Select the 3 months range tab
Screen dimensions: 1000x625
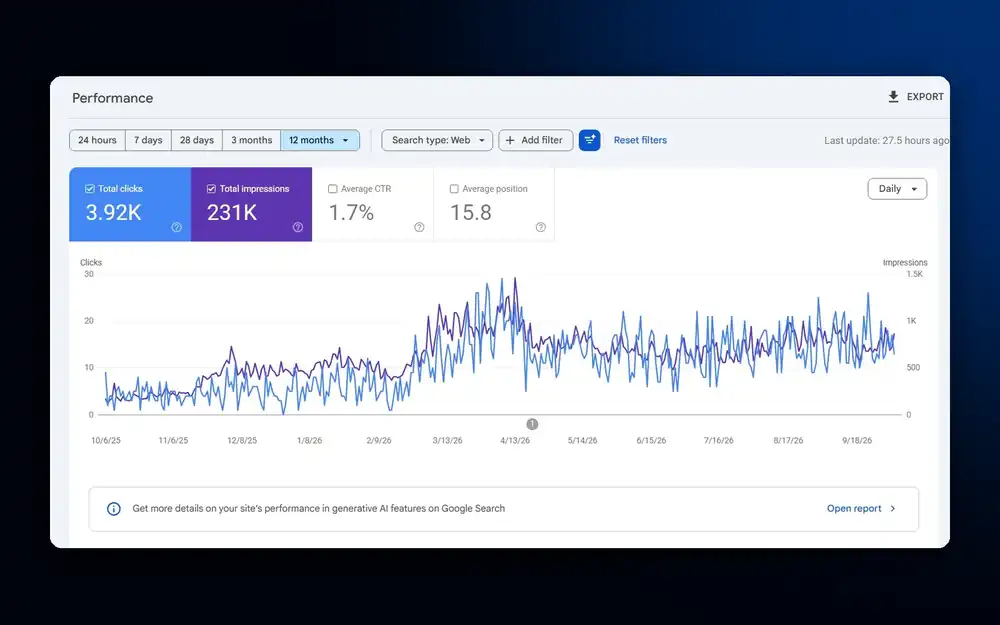tap(251, 140)
